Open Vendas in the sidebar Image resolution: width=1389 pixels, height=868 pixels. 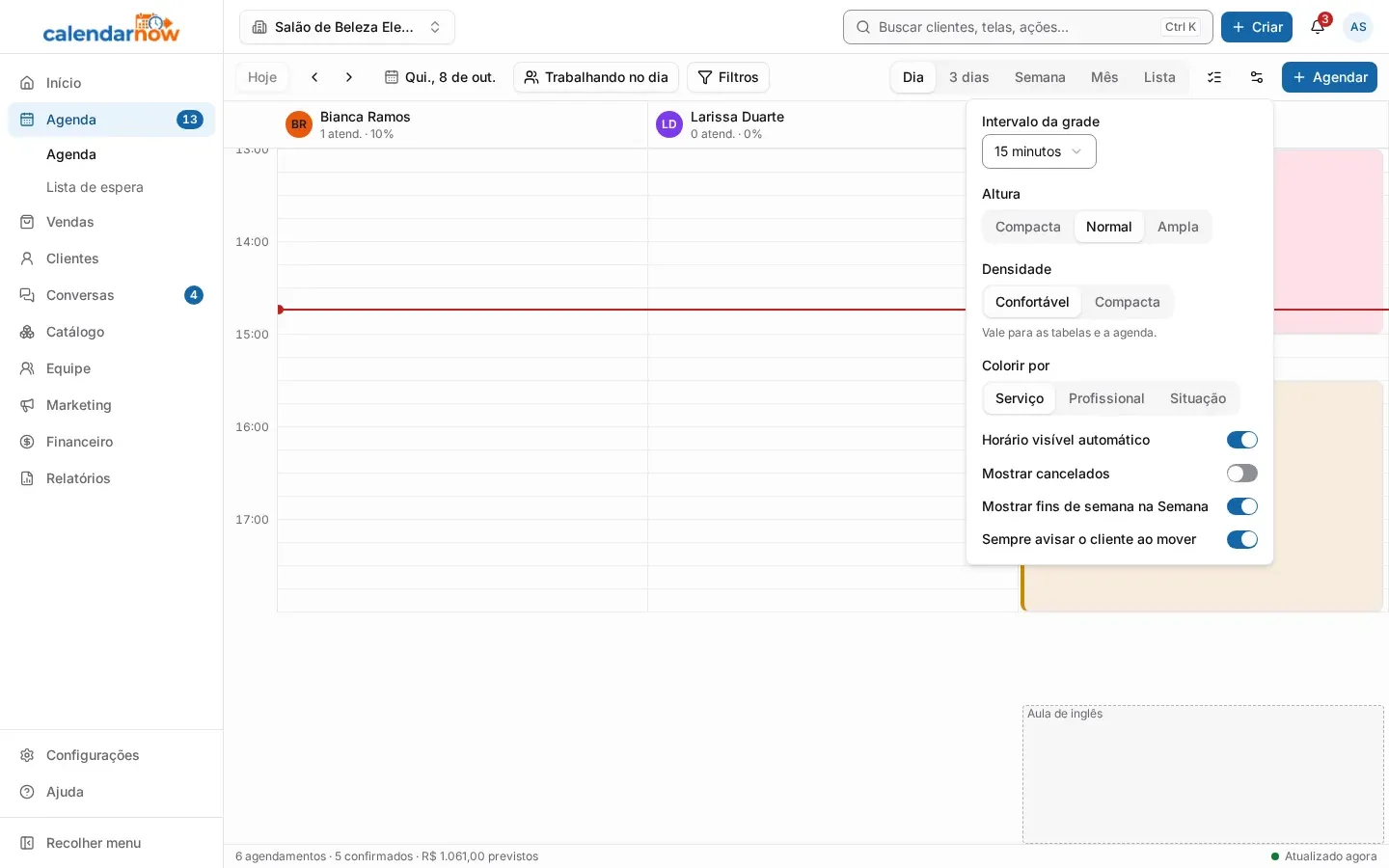112,222
